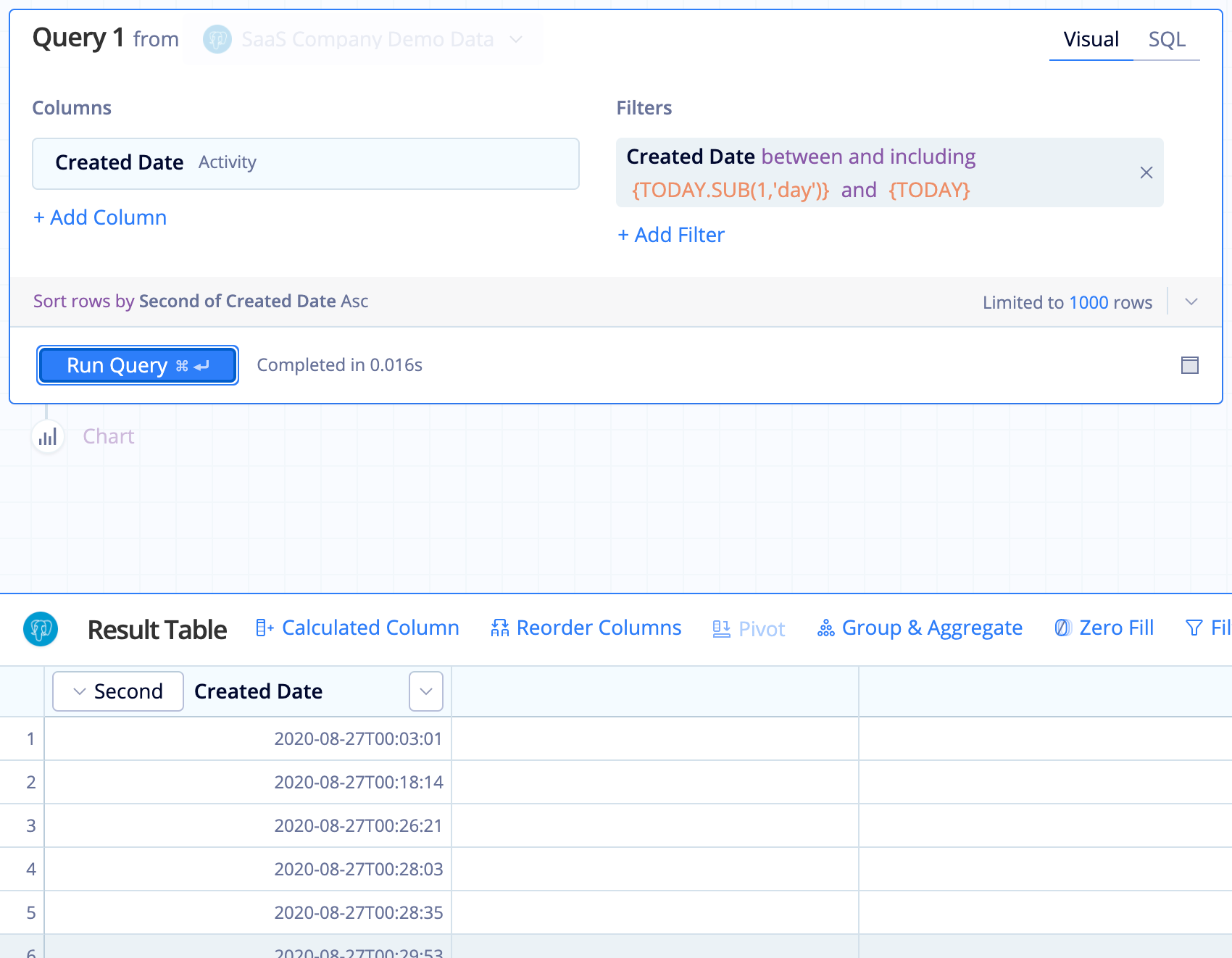Click the PostgreSQL elephant icon near Result Table
The image size is (1232, 958).
[41, 629]
